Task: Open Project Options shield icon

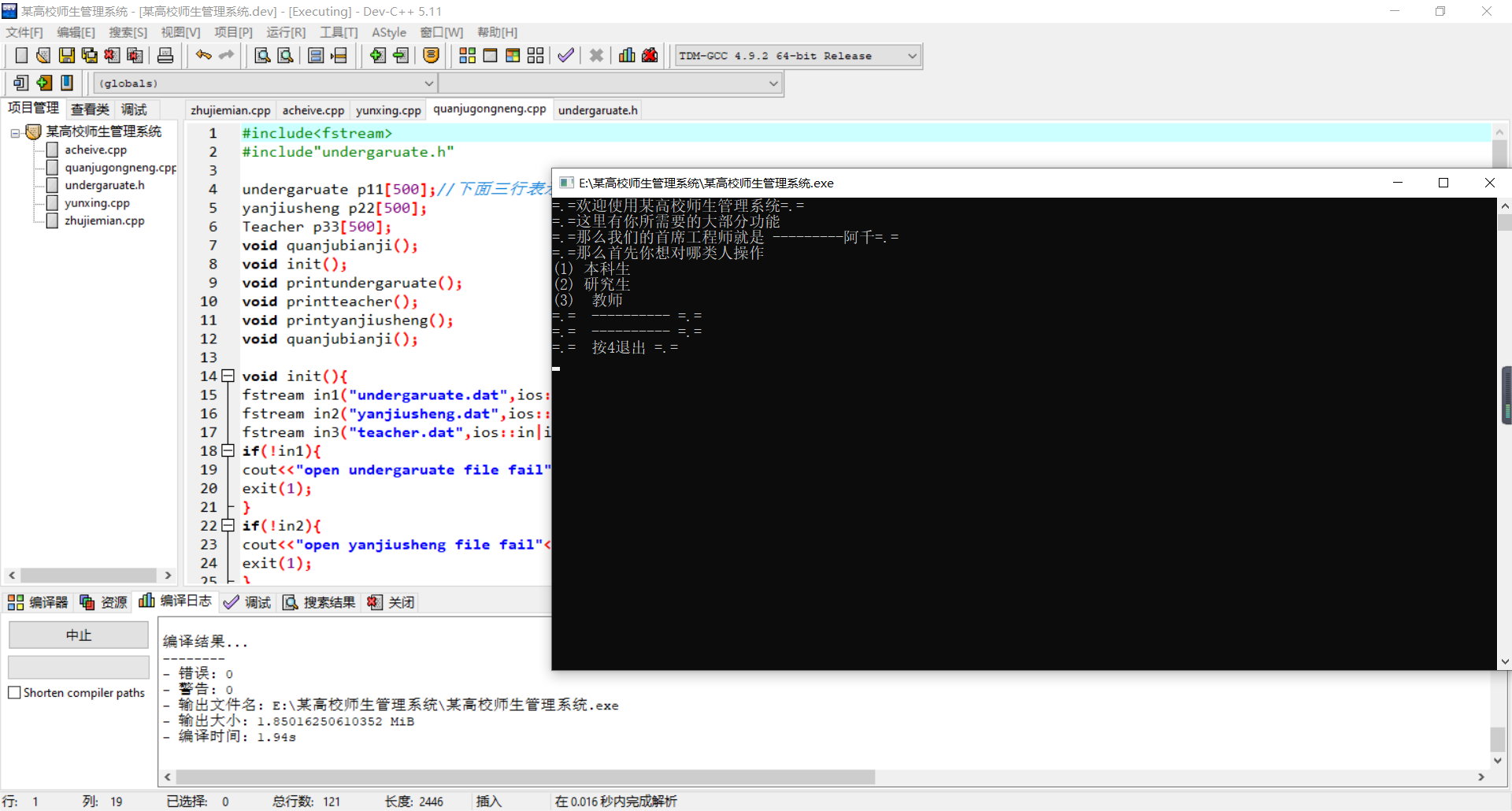Action: tap(431, 55)
